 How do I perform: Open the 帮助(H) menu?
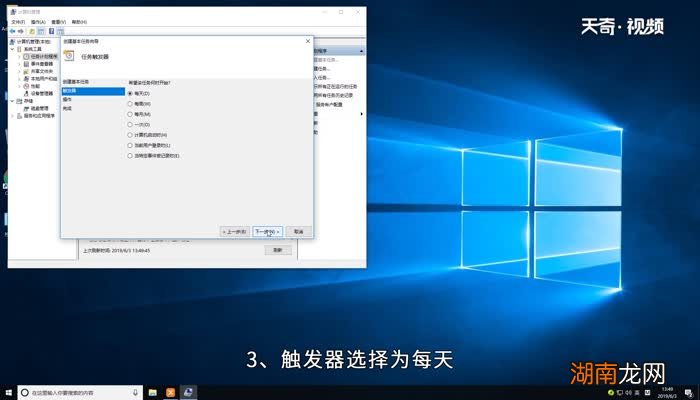click(79, 22)
